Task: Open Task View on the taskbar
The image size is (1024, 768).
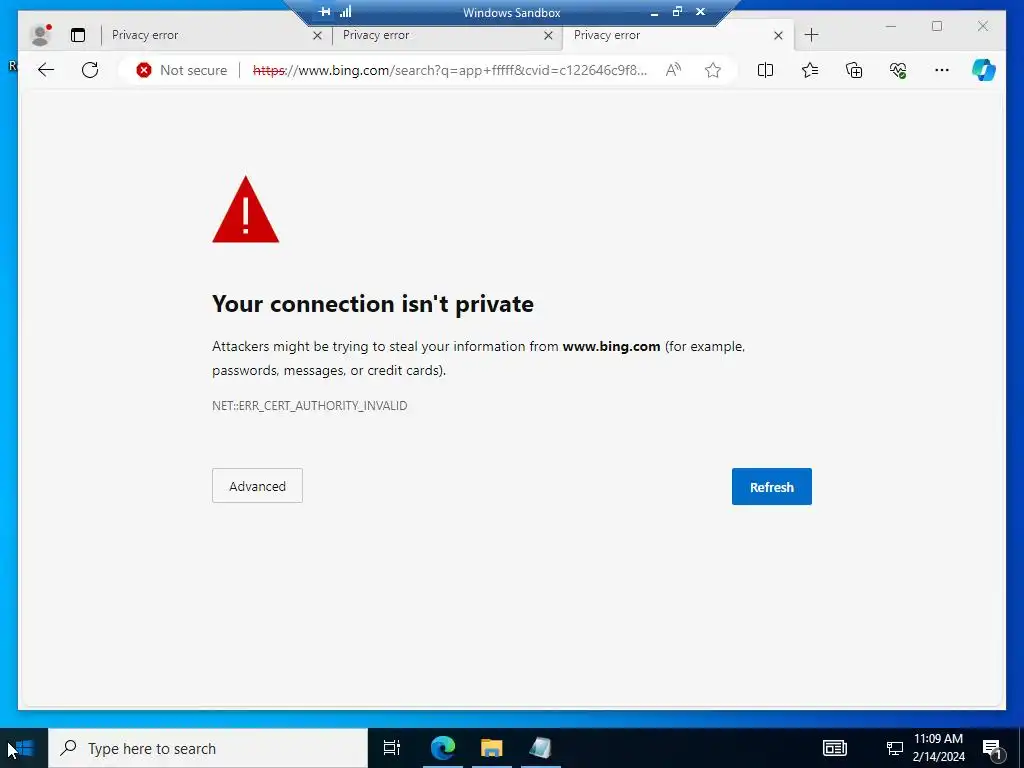Action: (392, 748)
